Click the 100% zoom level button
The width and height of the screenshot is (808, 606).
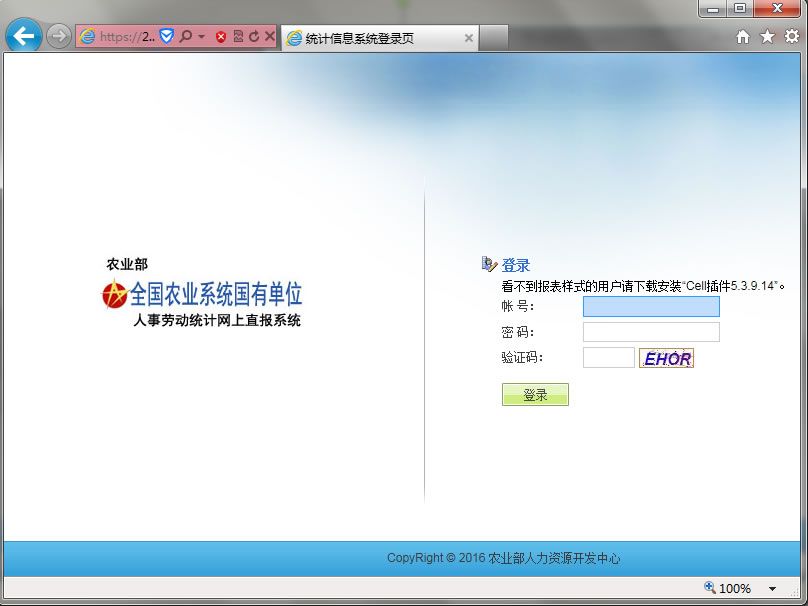pyautogui.click(x=728, y=589)
